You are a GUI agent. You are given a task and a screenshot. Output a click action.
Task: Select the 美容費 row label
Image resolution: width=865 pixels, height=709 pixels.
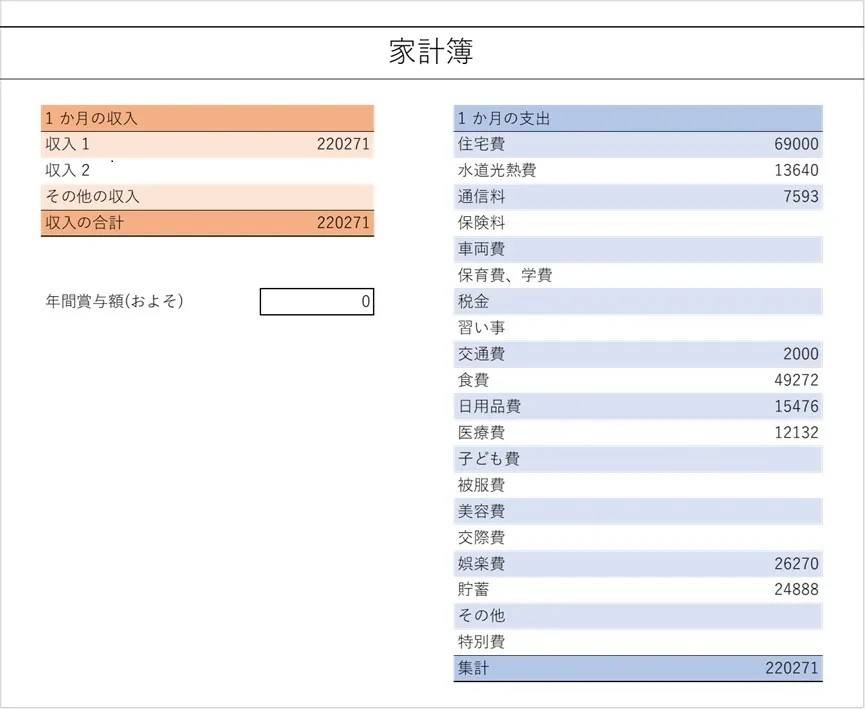click(x=481, y=511)
